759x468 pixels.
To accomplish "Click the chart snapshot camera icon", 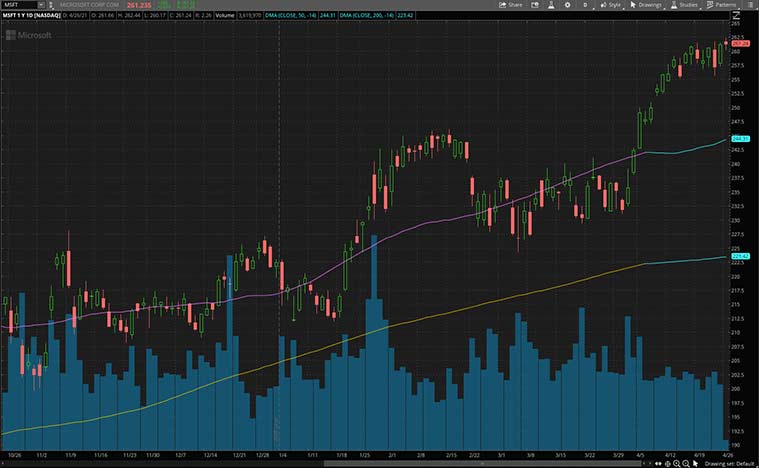I will click(x=535, y=5).
